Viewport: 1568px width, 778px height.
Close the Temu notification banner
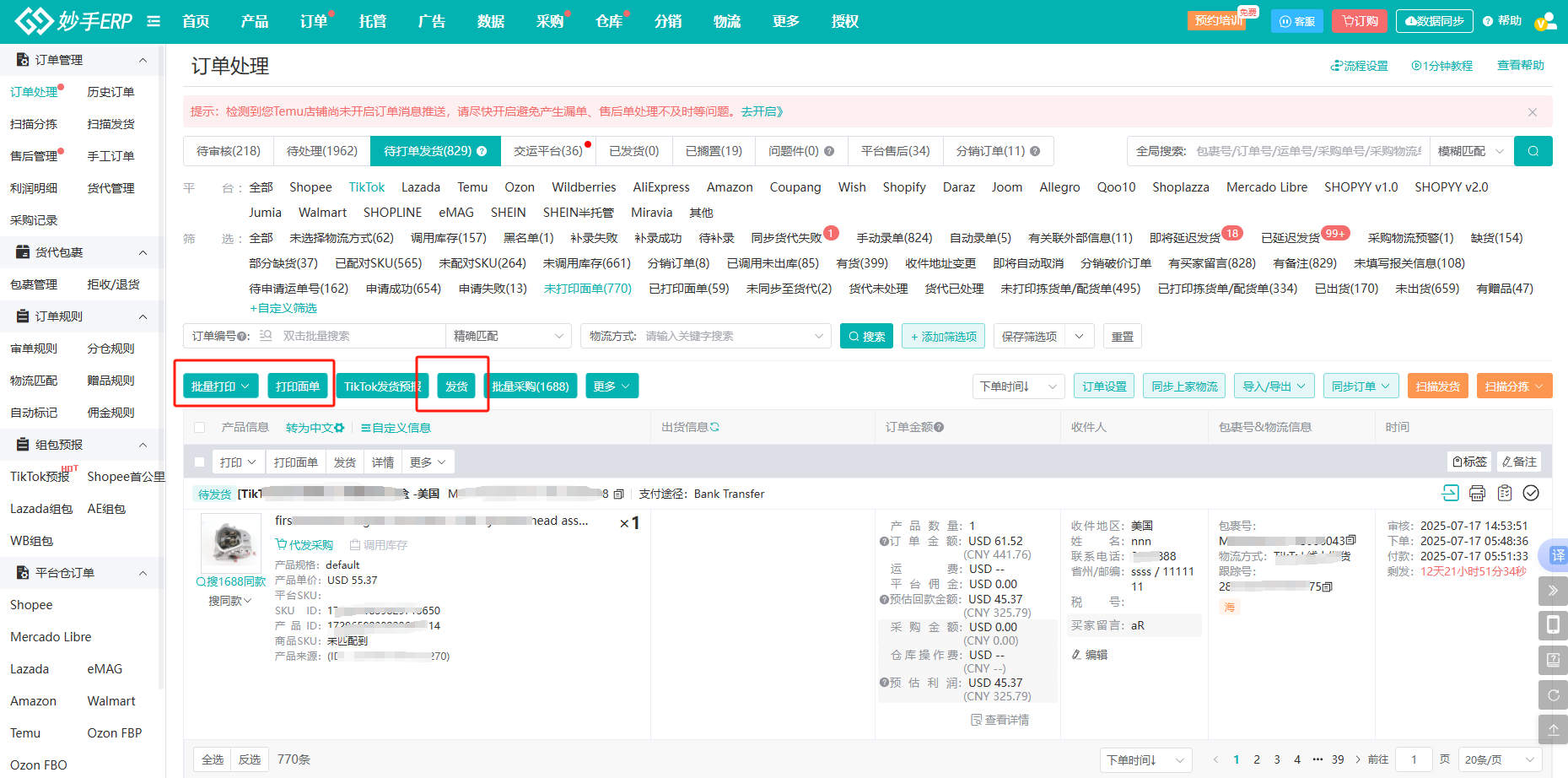1532,112
